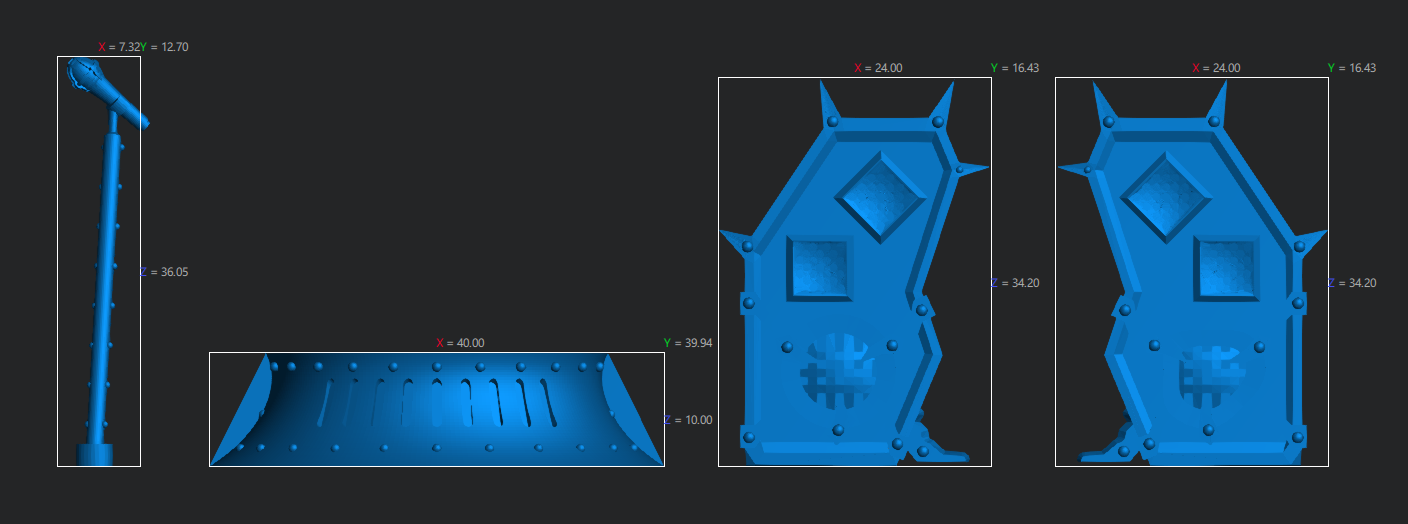Click Y = 16.43 above the right shield
1408x524 pixels.
pos(1351,68)
